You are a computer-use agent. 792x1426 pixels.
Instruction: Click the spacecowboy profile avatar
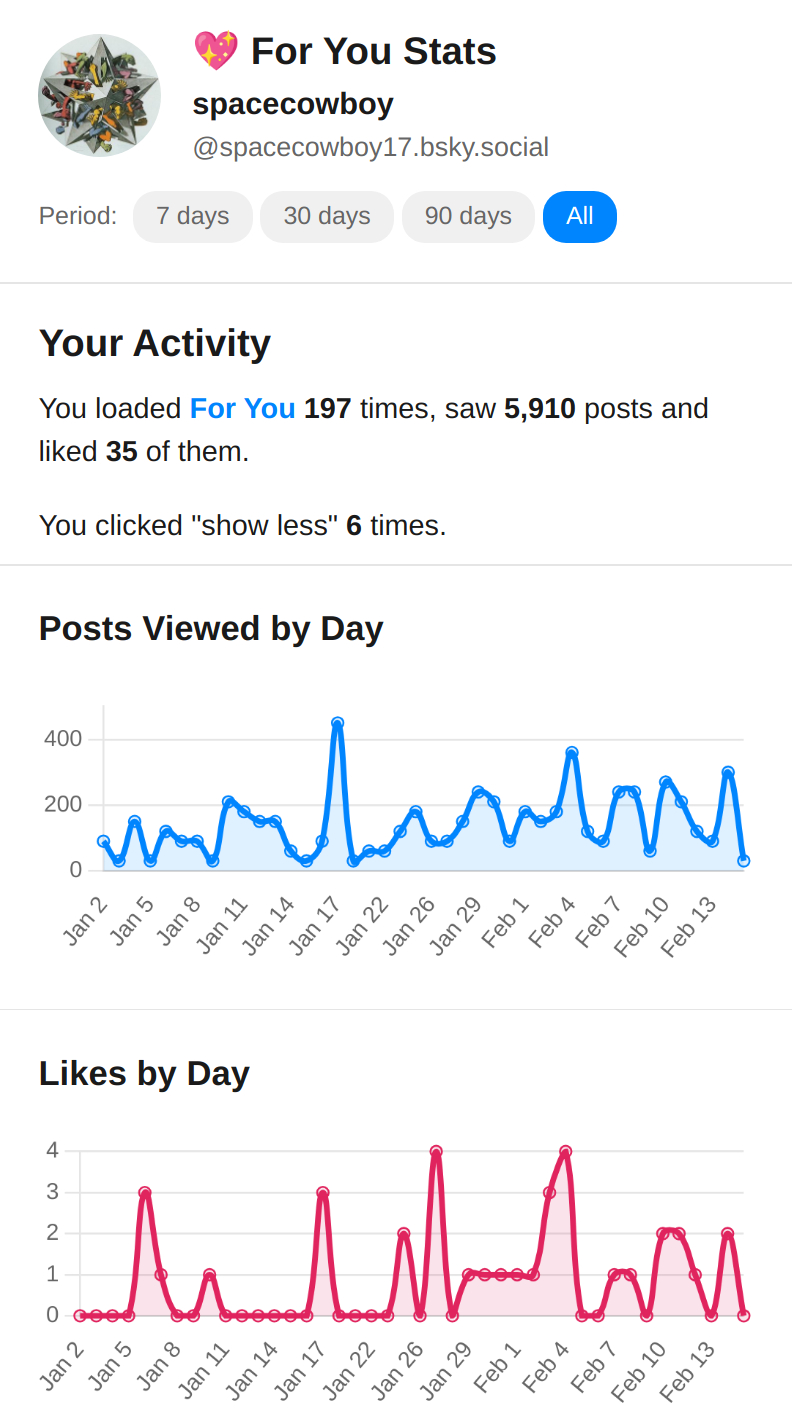[100, 95]
